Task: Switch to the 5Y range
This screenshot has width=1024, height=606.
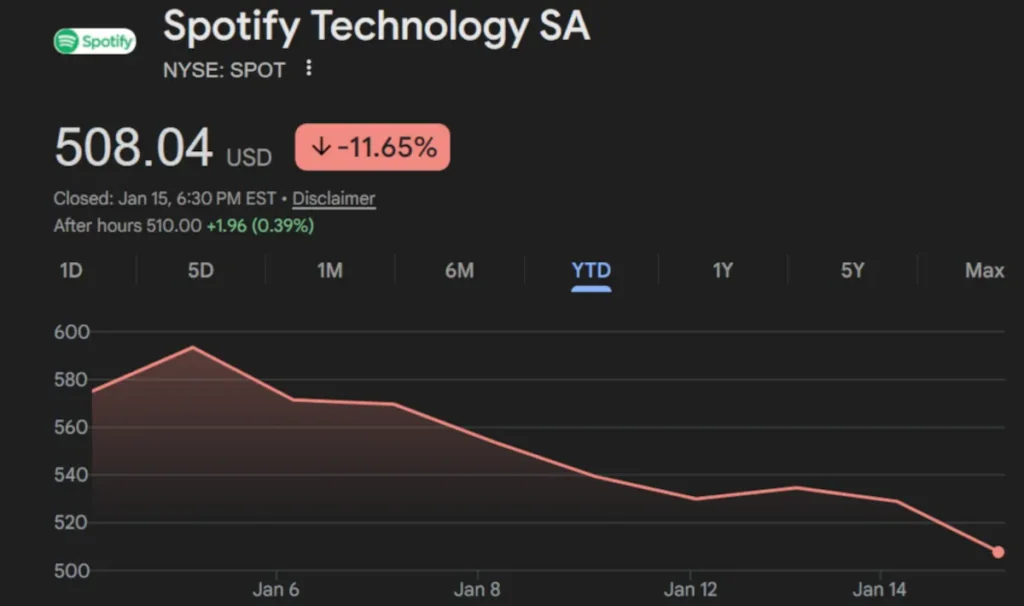Action: (854, 270)
